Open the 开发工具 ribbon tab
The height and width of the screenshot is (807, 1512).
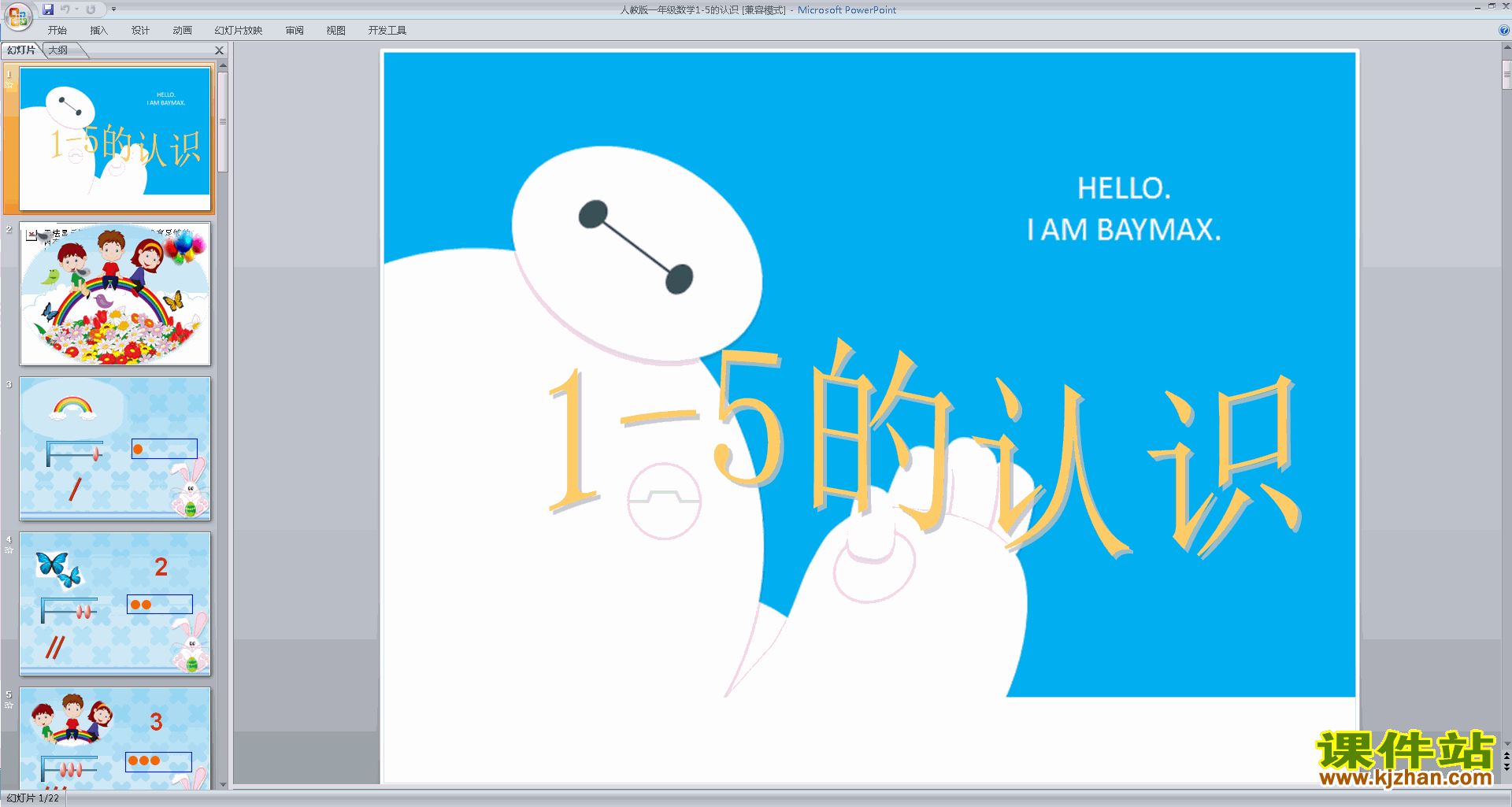[x=387, y=30]
